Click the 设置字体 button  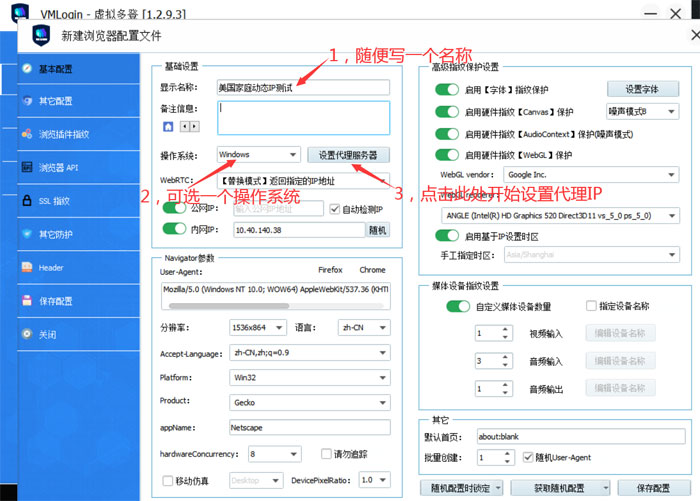pos(643,89)
